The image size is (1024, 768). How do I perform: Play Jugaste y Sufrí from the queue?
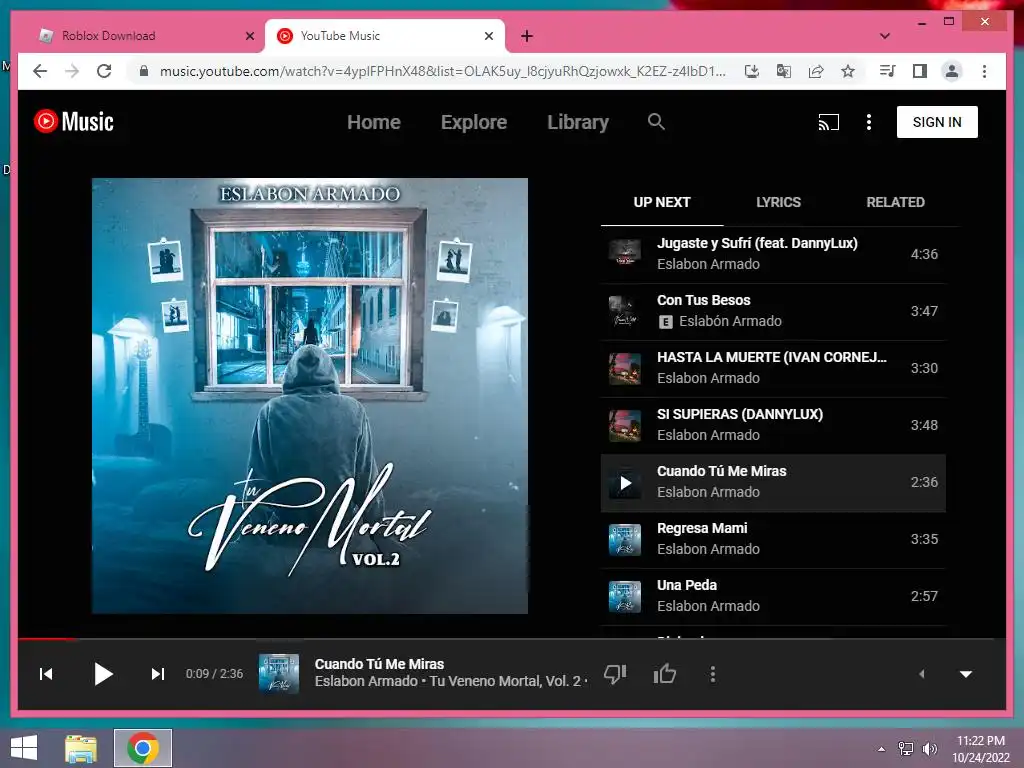coord(773,254)
